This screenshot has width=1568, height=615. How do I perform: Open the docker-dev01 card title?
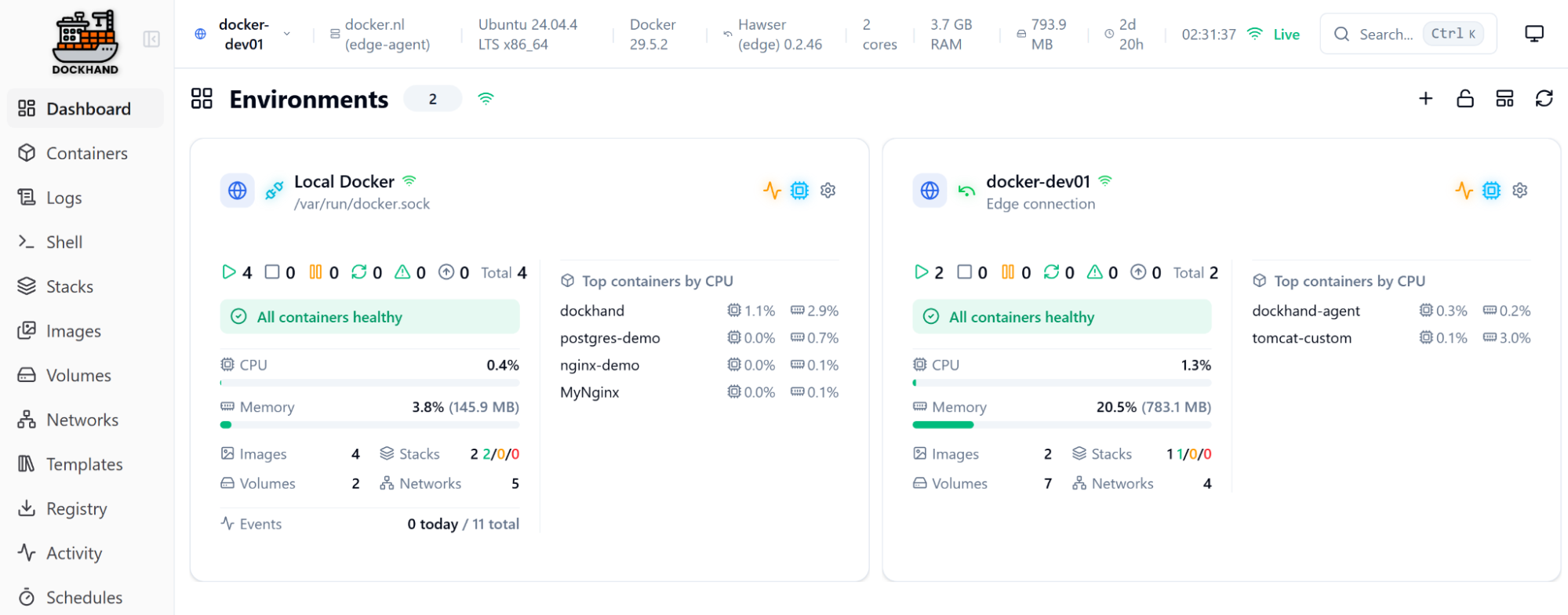[x=1038, y=181]
